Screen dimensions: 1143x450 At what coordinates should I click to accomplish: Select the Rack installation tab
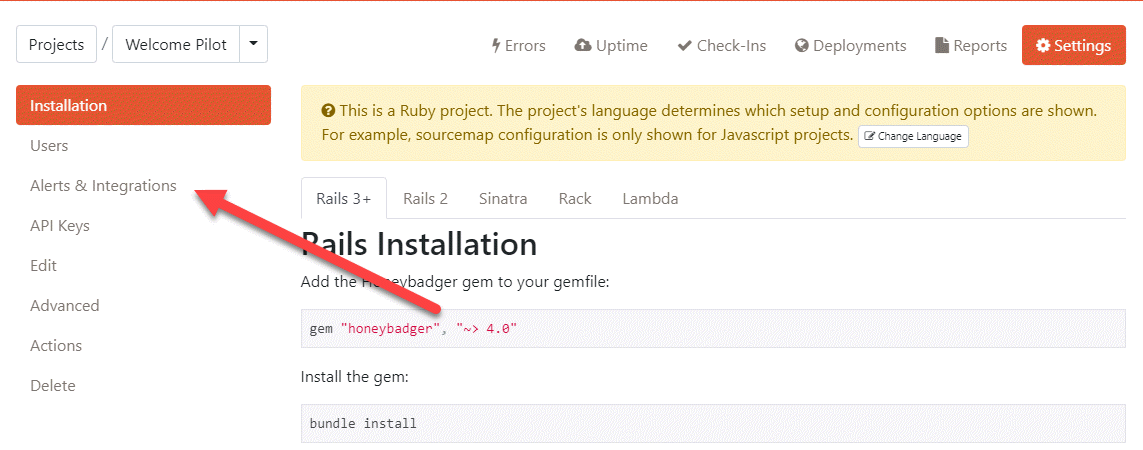tap(575, 198)
